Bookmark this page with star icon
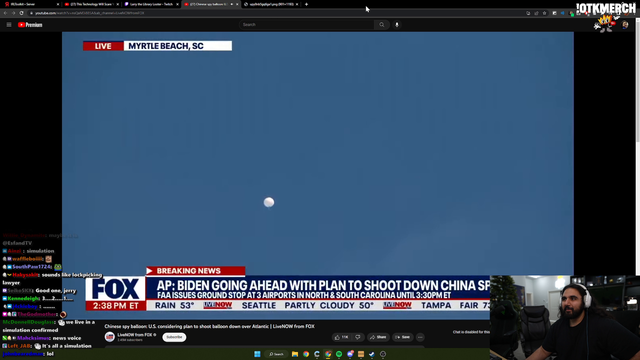The height and width of the screenshot is (360, 640). click(x=544, y=13)
